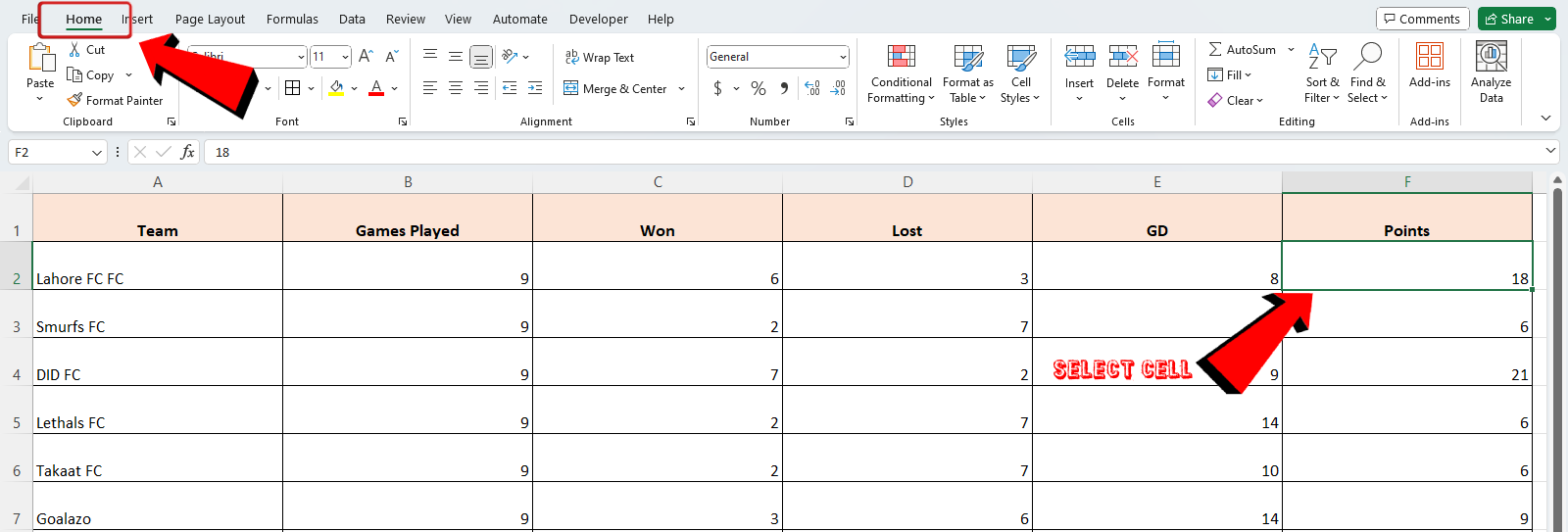Open the Insert ribbon tab
The width and height of the screenshot is (1568, 532).
[137, 19]
